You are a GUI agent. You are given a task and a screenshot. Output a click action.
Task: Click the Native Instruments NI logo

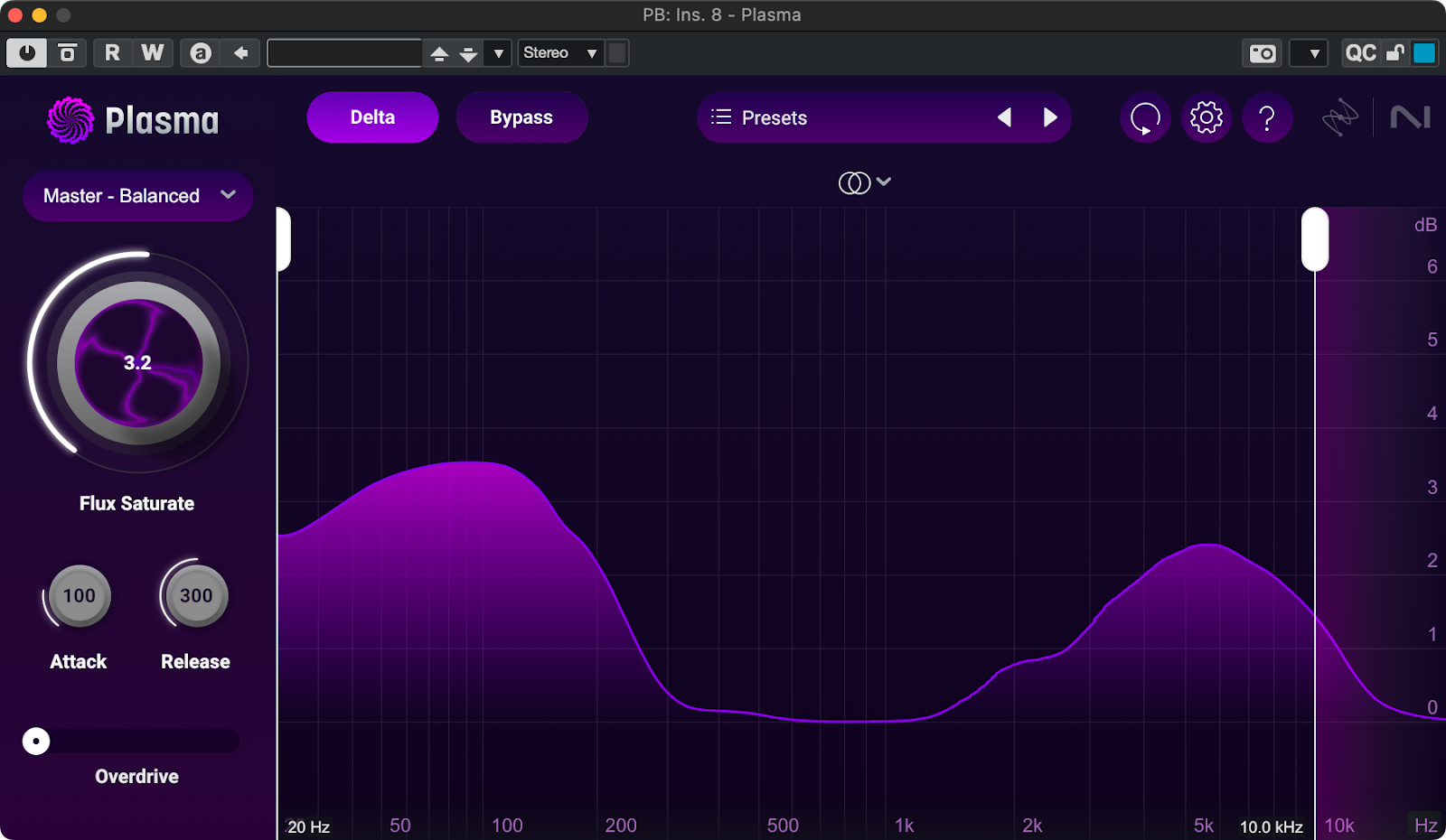(x=1410, y=117)
